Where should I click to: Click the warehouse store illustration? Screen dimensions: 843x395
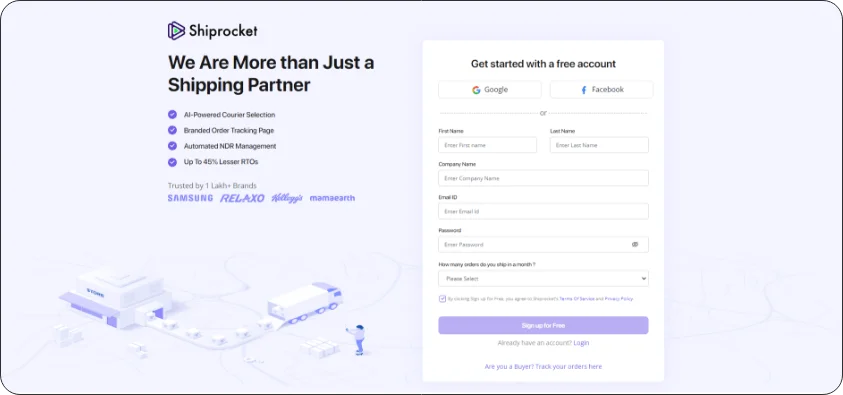point(116,299)
